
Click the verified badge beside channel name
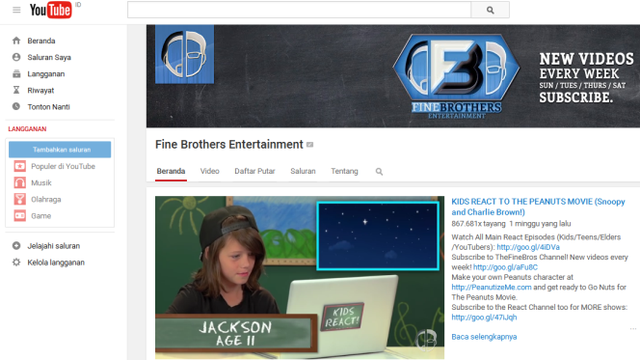(310, 145)
